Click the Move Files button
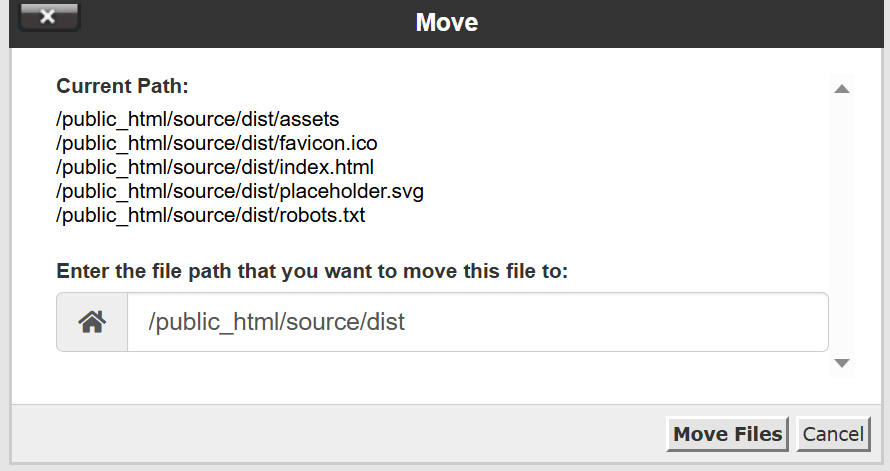This screenshot has width=890, height=471. (727, 434)
